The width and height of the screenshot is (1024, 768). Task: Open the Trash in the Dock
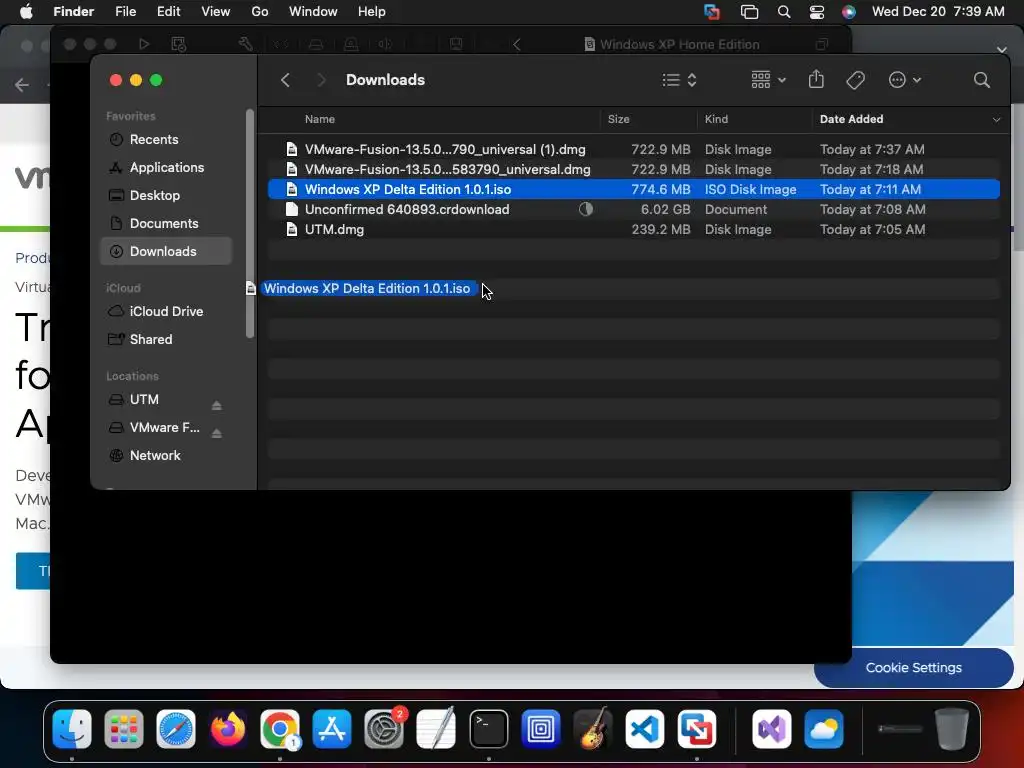pyautogui.click(x=952, y=729)
